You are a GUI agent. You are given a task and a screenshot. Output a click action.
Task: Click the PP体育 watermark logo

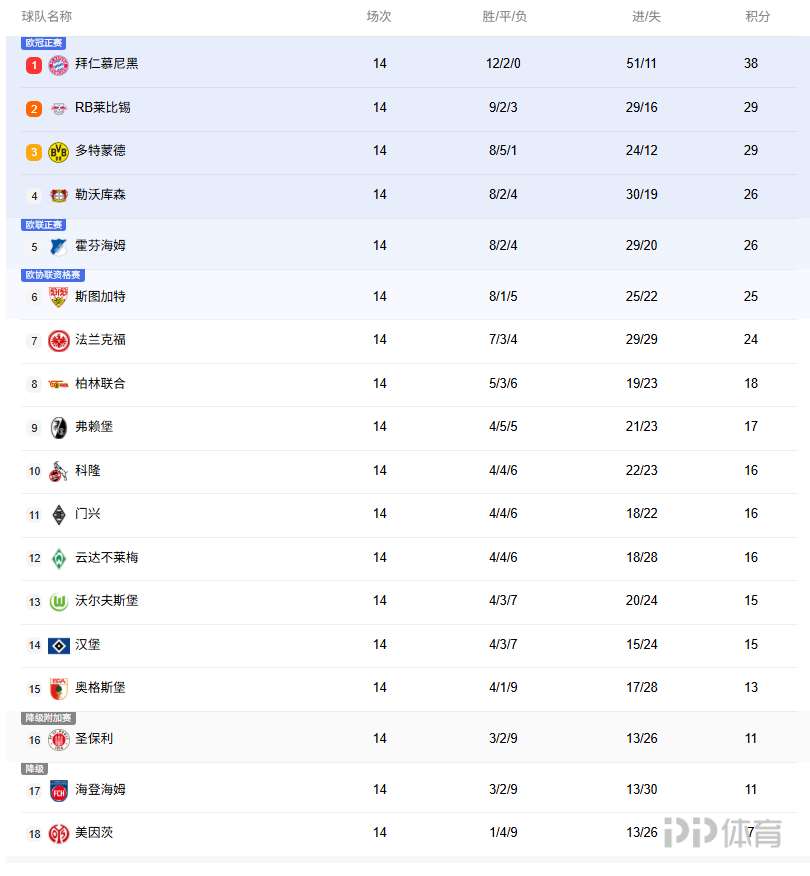(722, 832)
